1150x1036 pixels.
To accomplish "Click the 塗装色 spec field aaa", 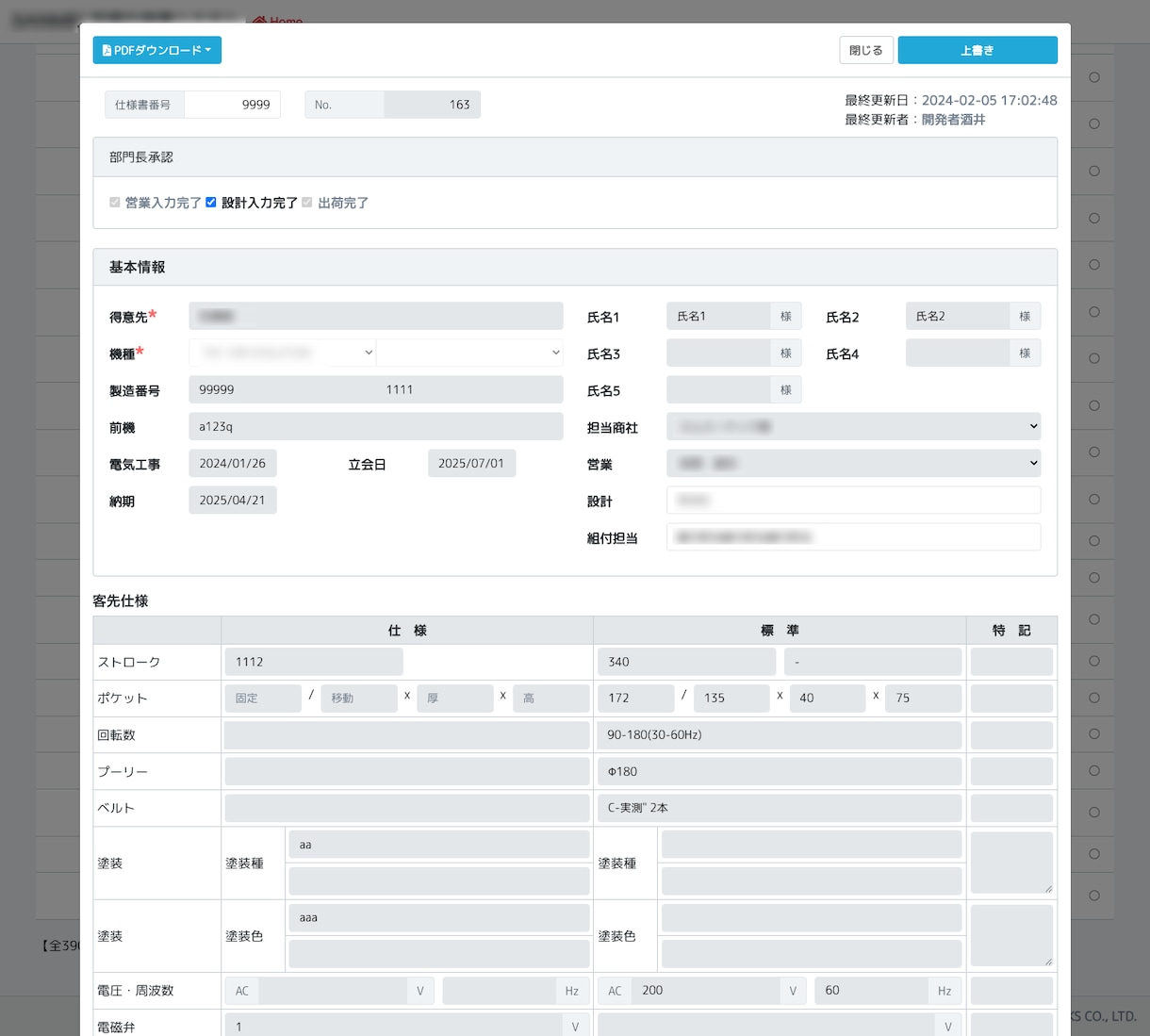I will pos(439,918).
